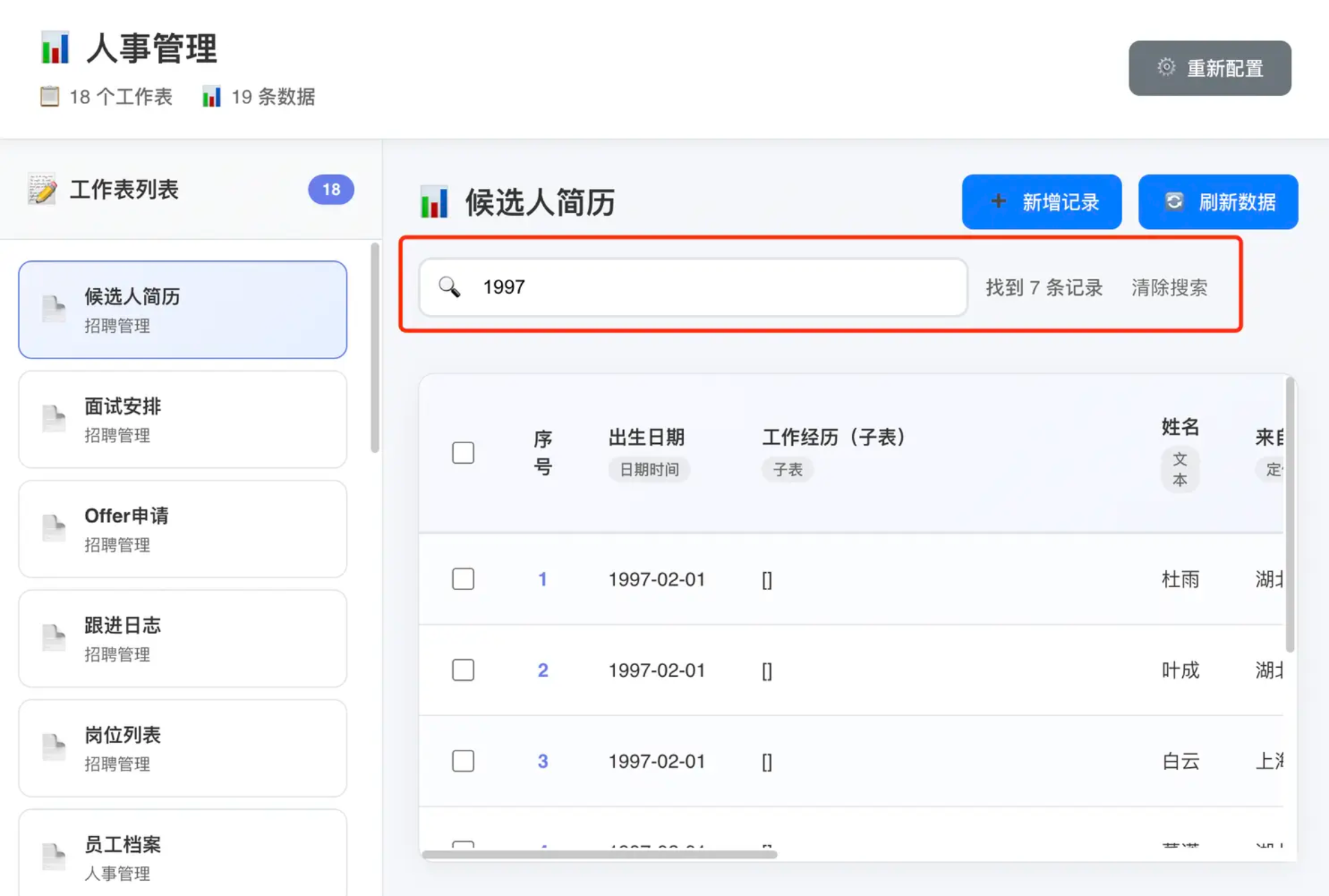Click record number 2 link
1329x896 pixels.
click(x=542, y=670)
